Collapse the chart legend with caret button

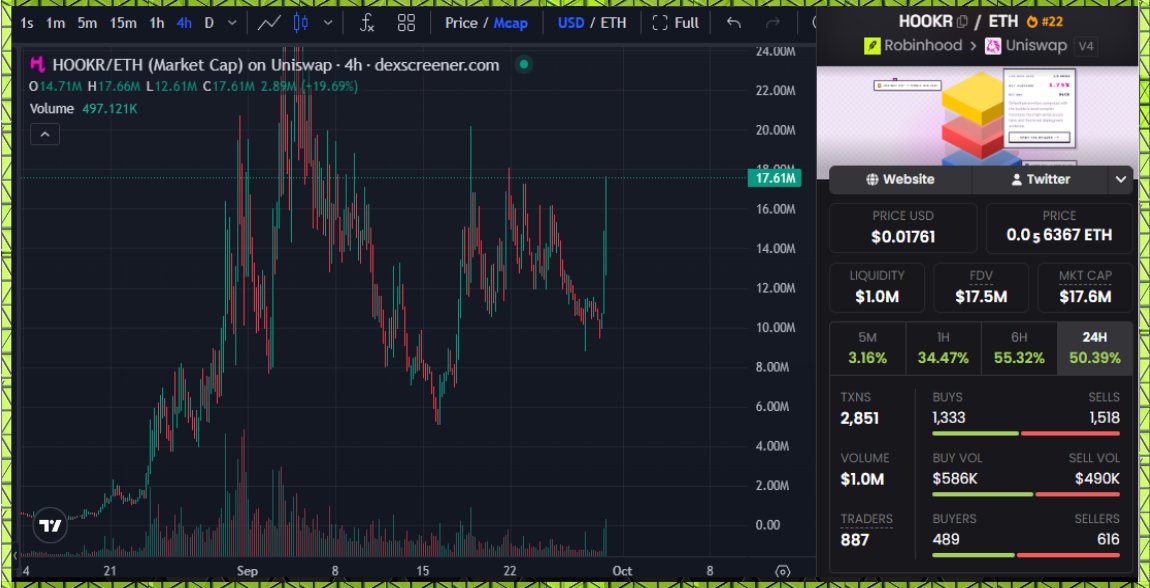pos(45,134)
